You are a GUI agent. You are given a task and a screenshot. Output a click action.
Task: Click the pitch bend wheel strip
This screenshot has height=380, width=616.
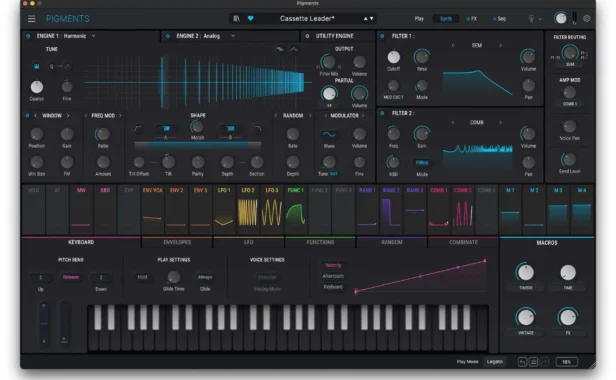pos(44,323)
